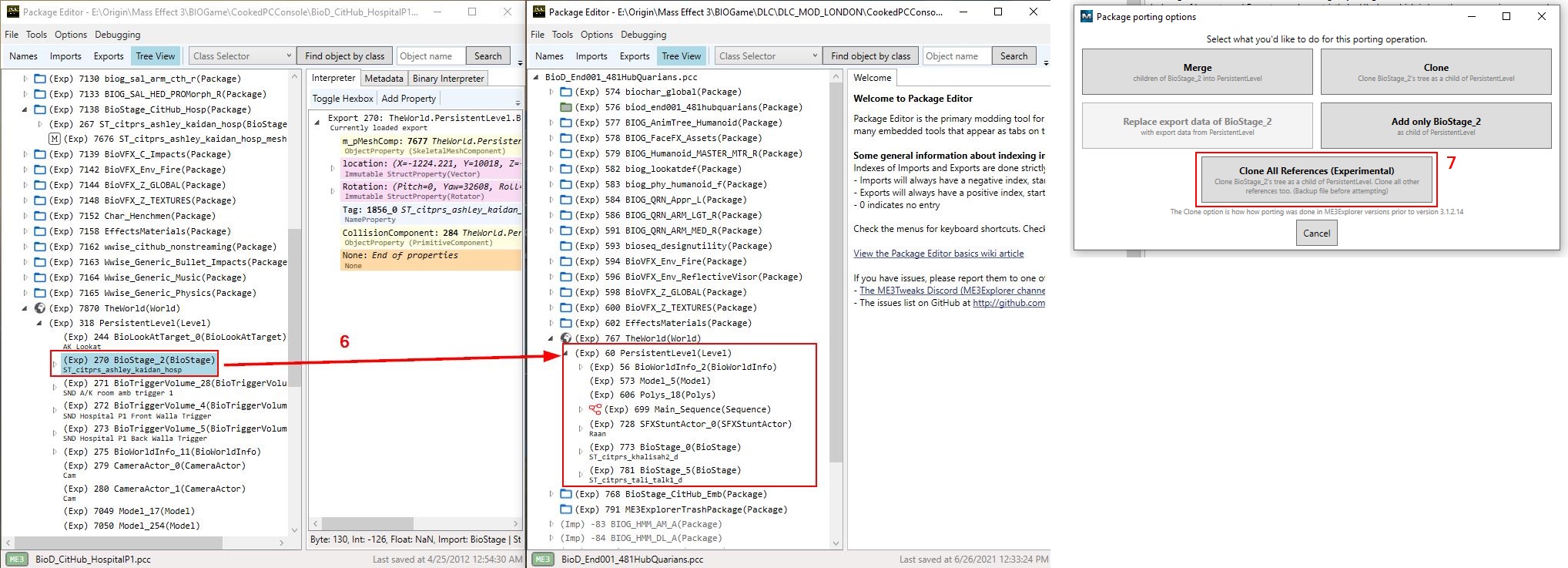Viewport: 1568px width, 568px height.
Task: Click Add Property button
Action: coord(408,99)
